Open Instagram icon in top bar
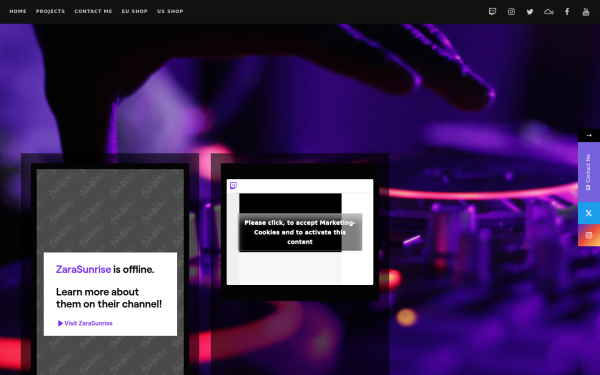600x375 pixels. point(511,12)
